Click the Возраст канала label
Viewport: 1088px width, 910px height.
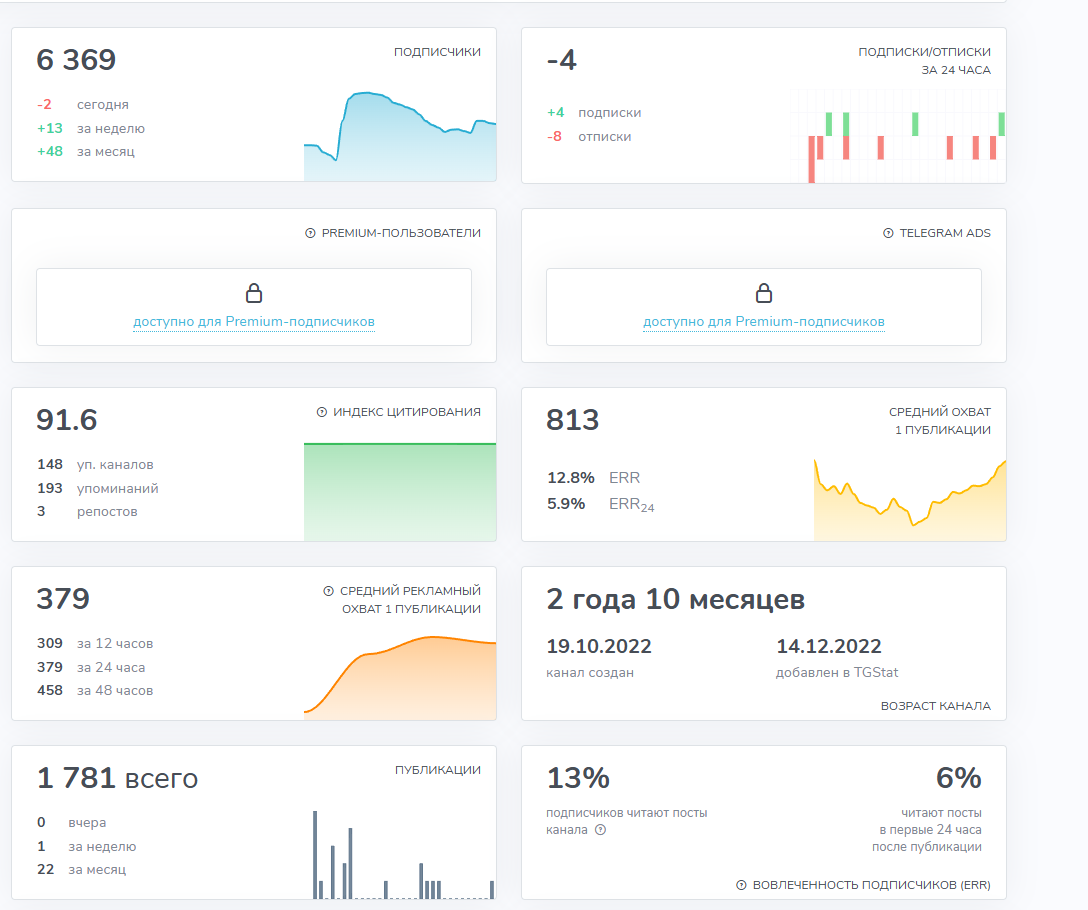click(935, 706)
